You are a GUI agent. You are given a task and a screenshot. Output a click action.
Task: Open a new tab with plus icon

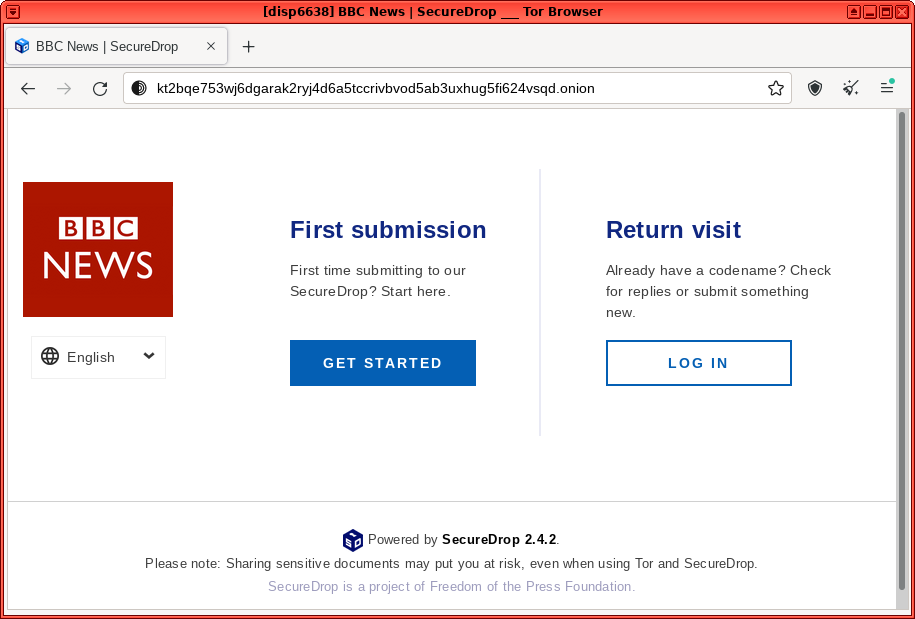pos(249,47)
